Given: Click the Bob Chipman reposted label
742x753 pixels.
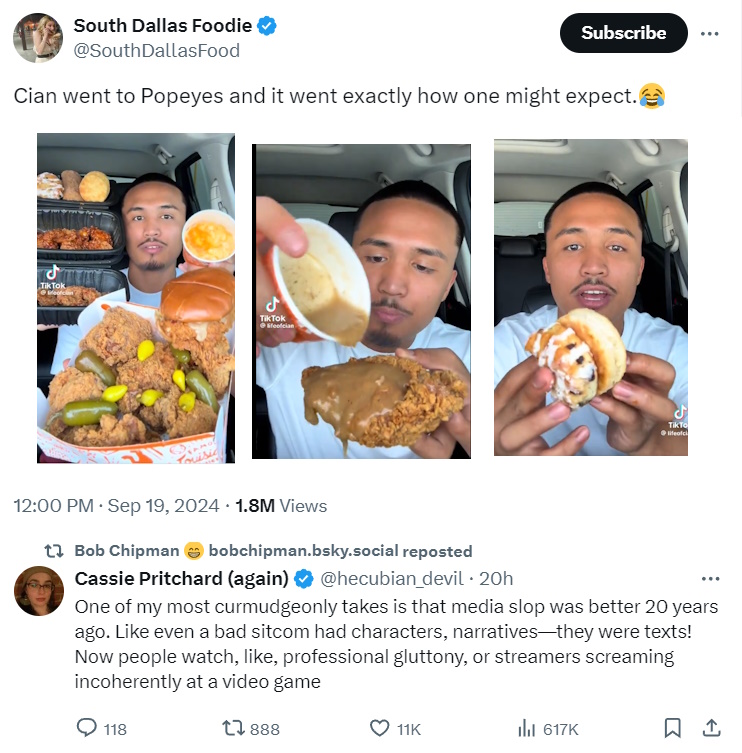Looking at the screenshot, I should tap(272, 551).
